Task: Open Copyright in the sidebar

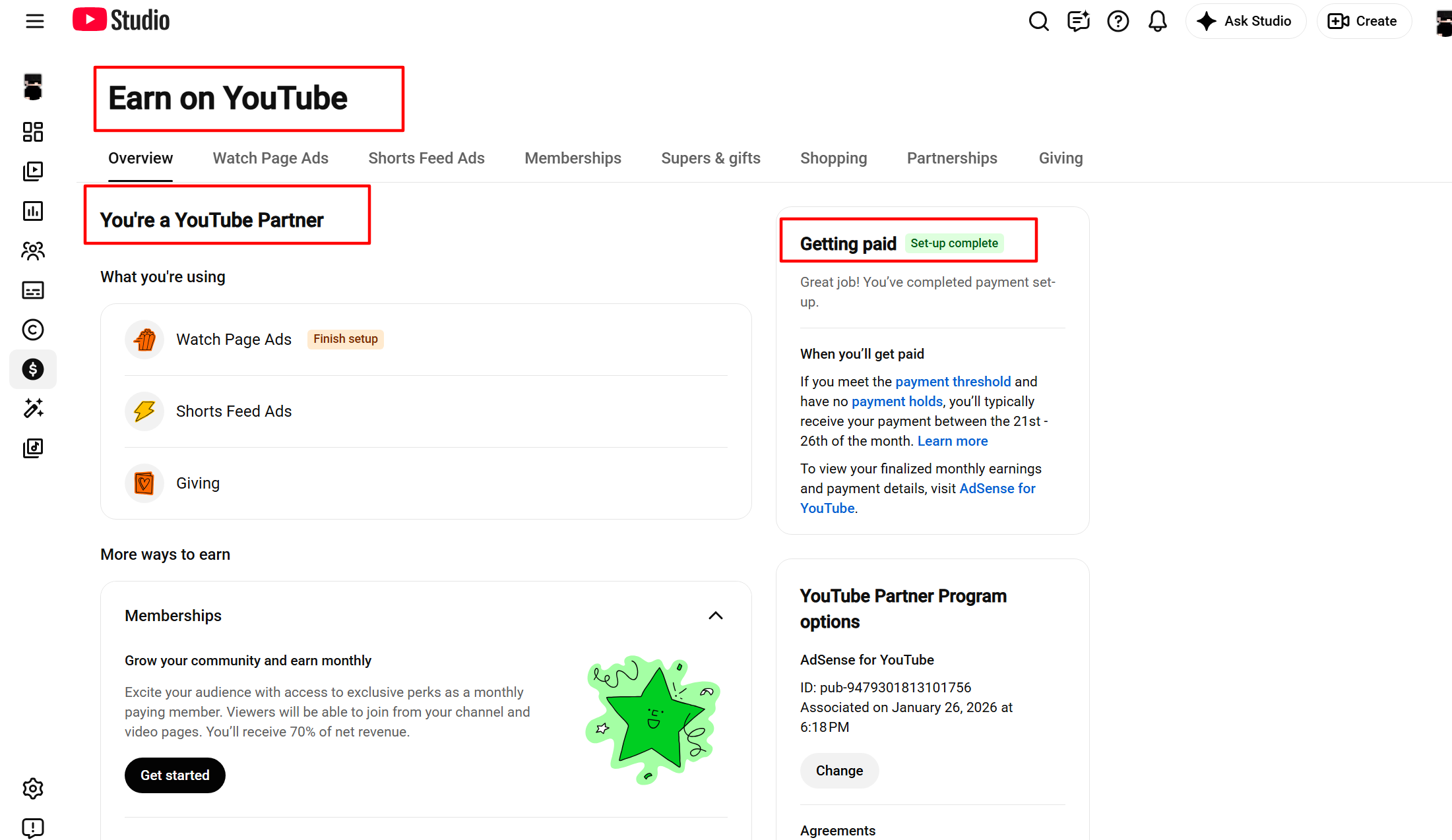Action: (x=33, y=330)
